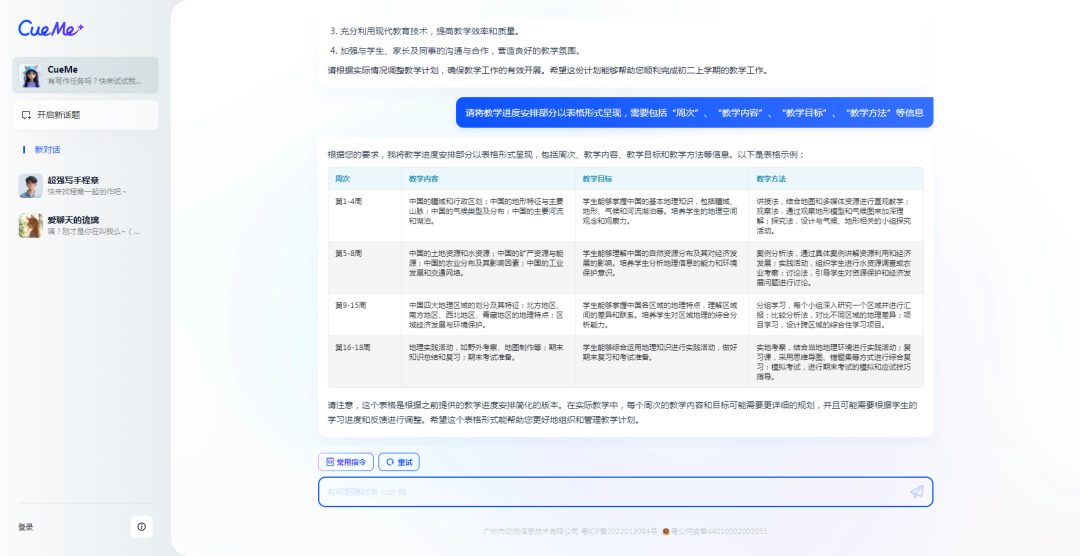Click the 第5-8周 teaching content cell
1080x556 pixels.
[488, 267]
